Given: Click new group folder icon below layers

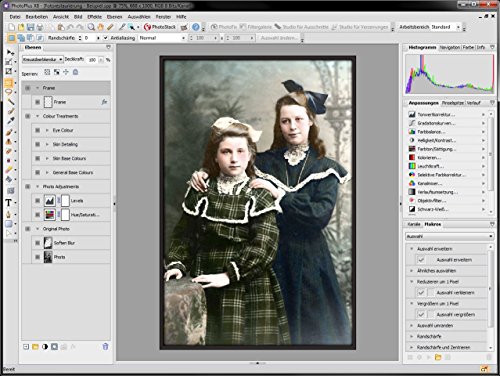Looking at the screenshot, I should click(35, 347).
